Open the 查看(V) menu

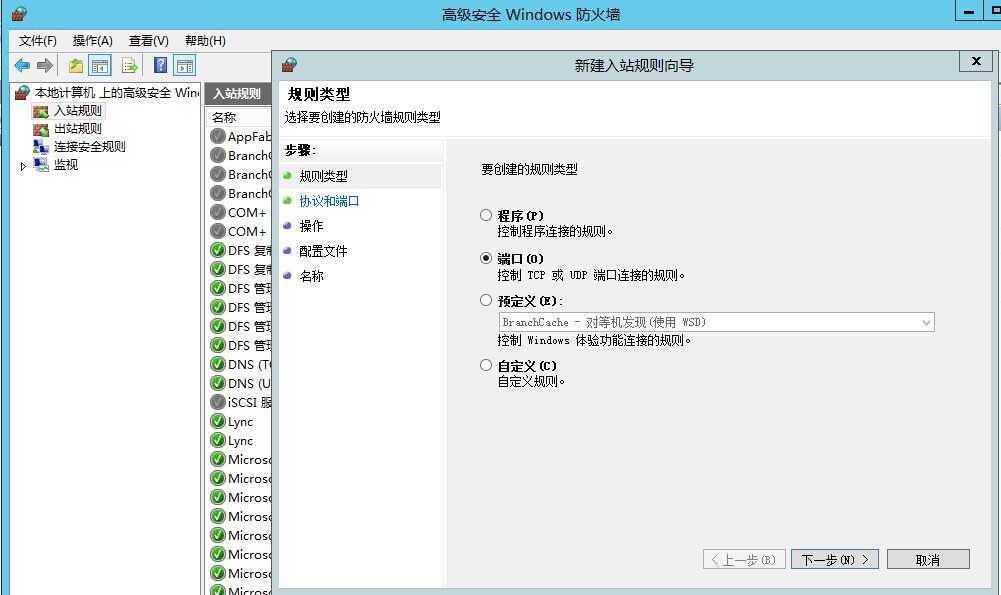coord(149,41)
